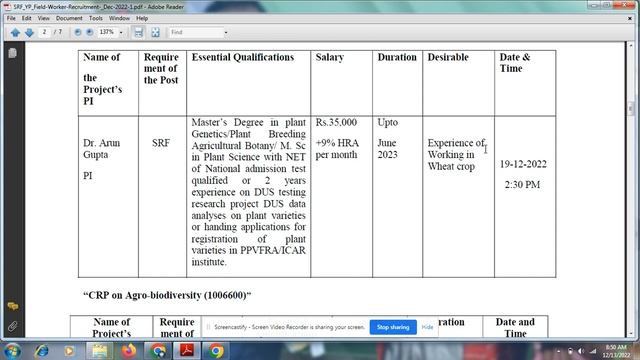
Task: Open Windows Explorer folder from taskbar
Action: click(x=100, y=351)
